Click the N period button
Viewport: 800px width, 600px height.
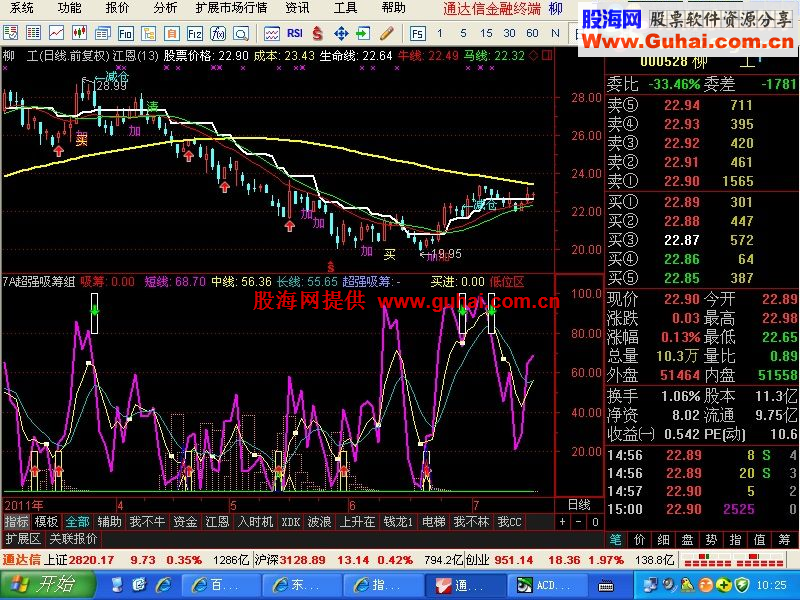click(555, 33)
